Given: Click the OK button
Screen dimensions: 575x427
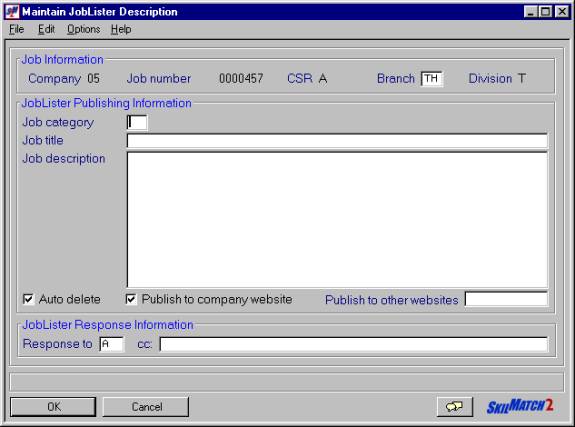Looking at the screenshot, I should point(53,407).
